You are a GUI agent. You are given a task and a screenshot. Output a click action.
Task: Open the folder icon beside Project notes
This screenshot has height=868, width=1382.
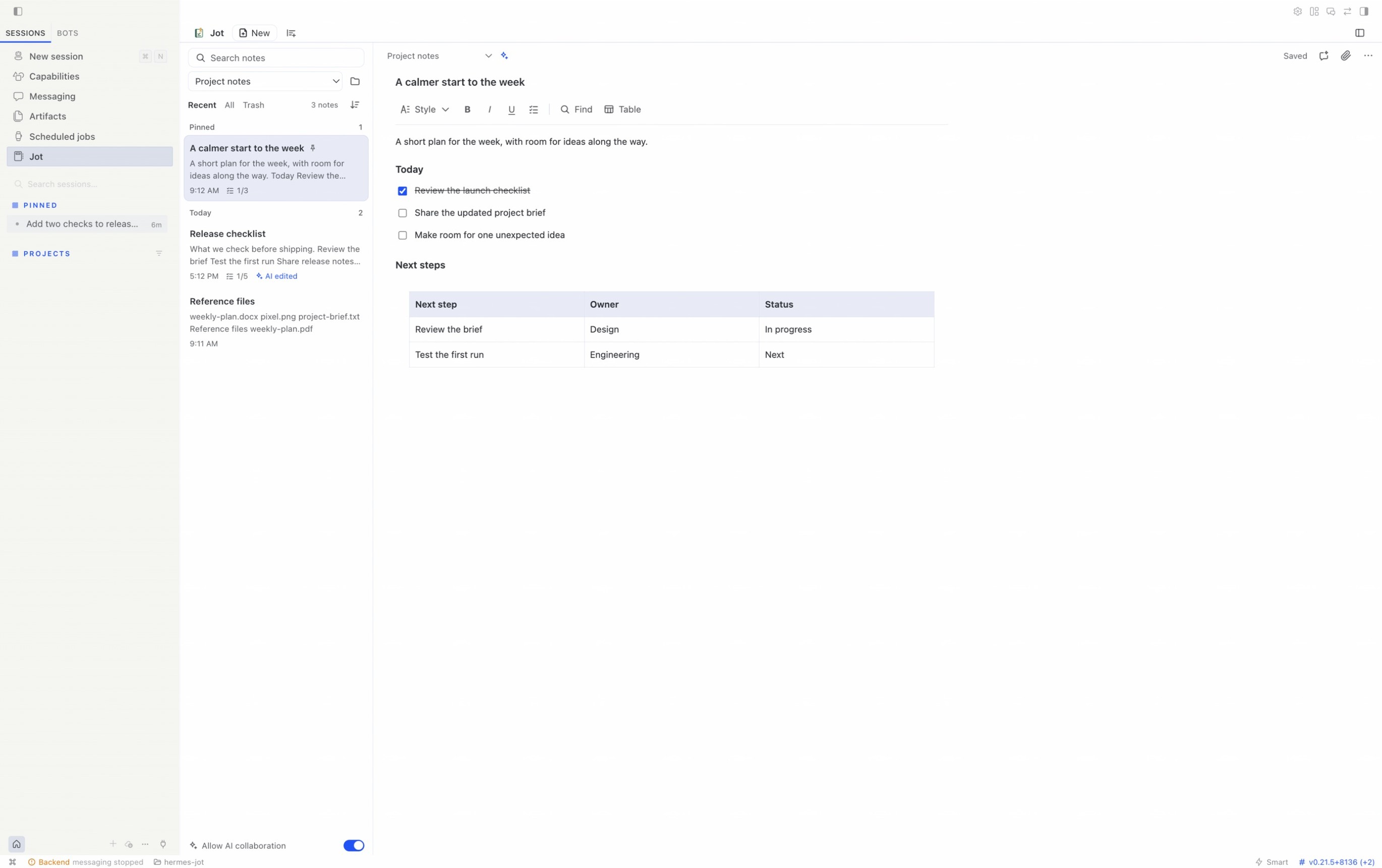tap(355, 81)
